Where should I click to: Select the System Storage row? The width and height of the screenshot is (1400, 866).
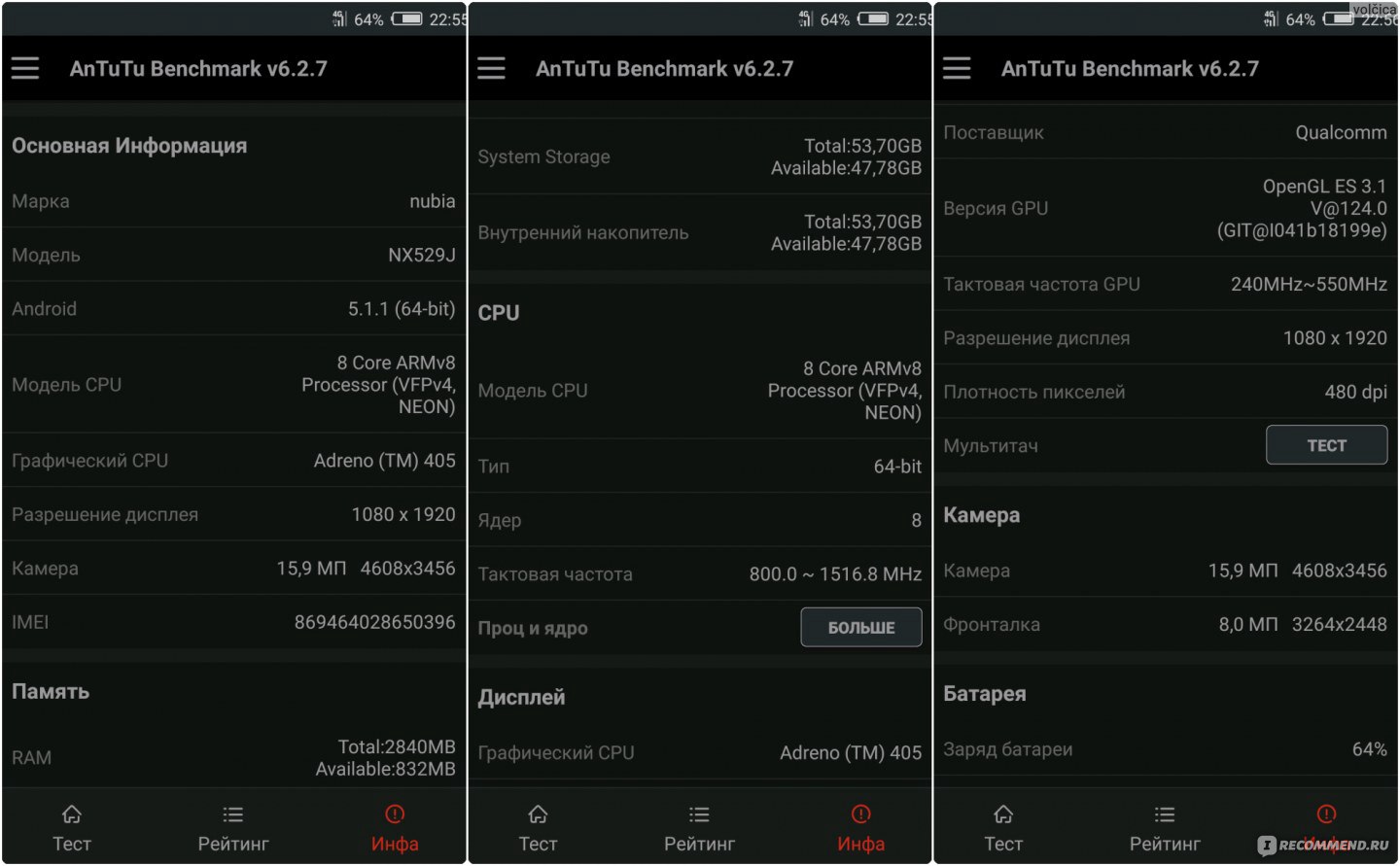pos(699,156)
